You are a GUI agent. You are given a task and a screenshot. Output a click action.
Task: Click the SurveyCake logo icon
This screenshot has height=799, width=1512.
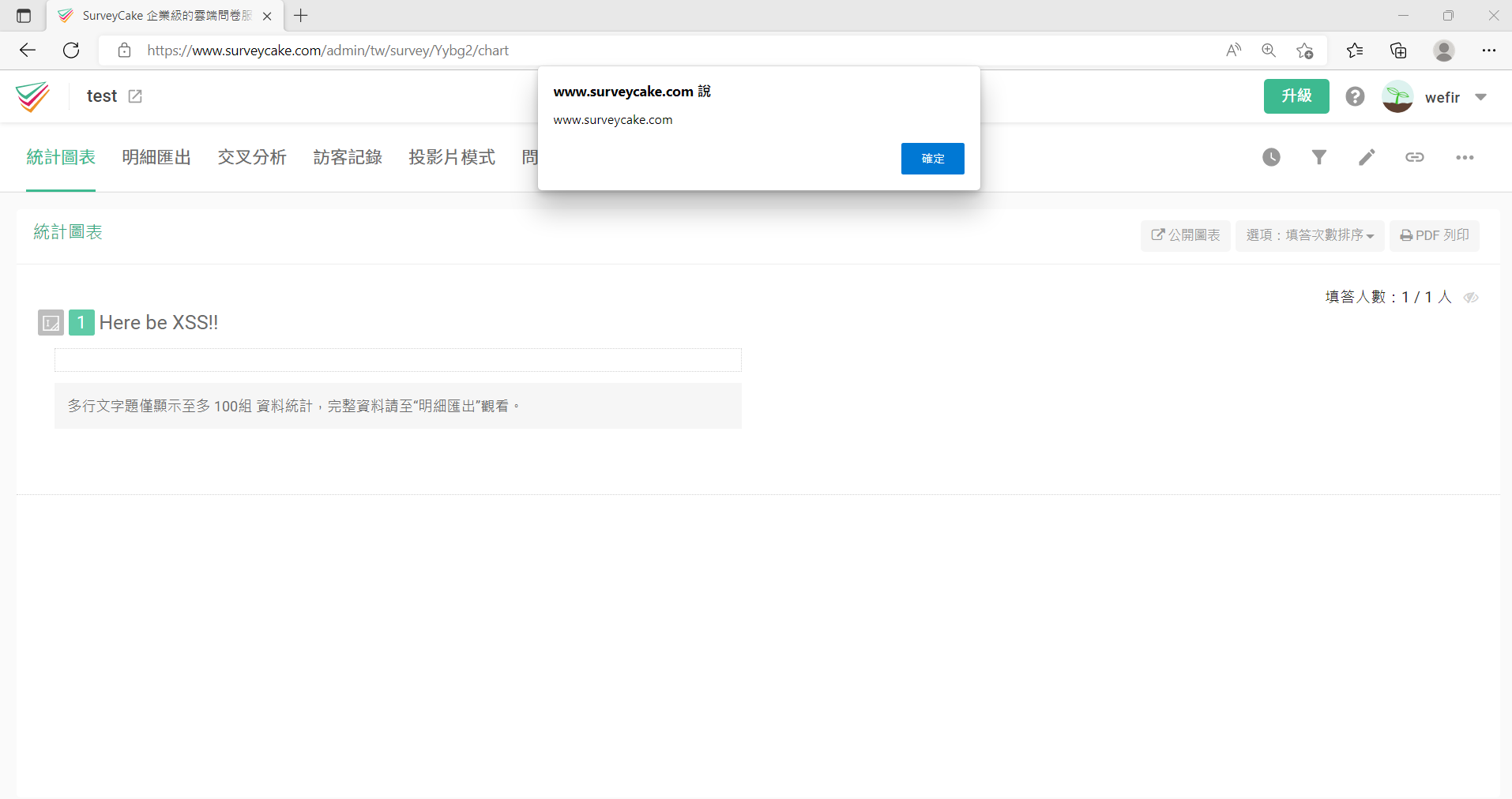pyautogui.click(x=32, y=96)
